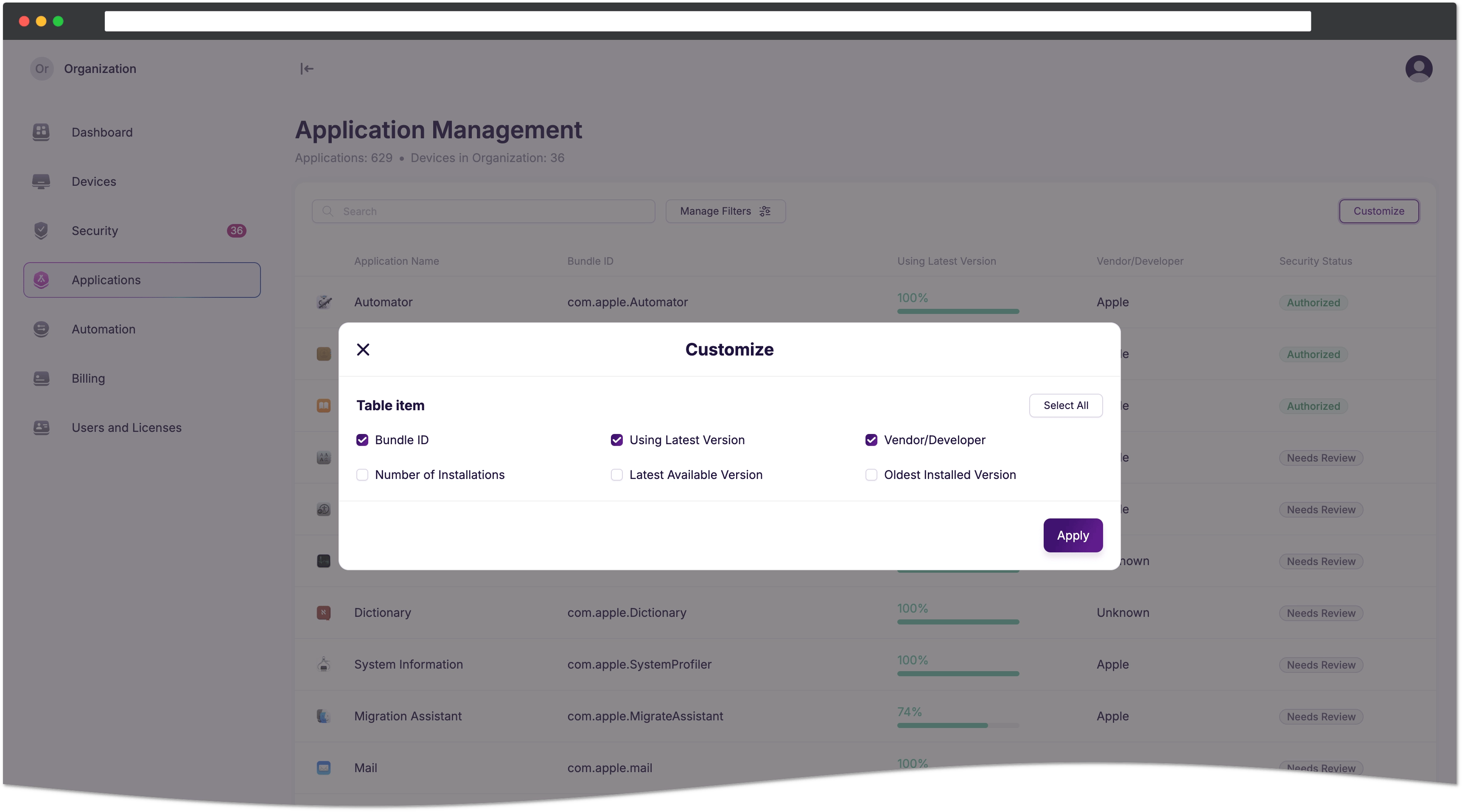Click the Security Status column header

click(1315, 261)
